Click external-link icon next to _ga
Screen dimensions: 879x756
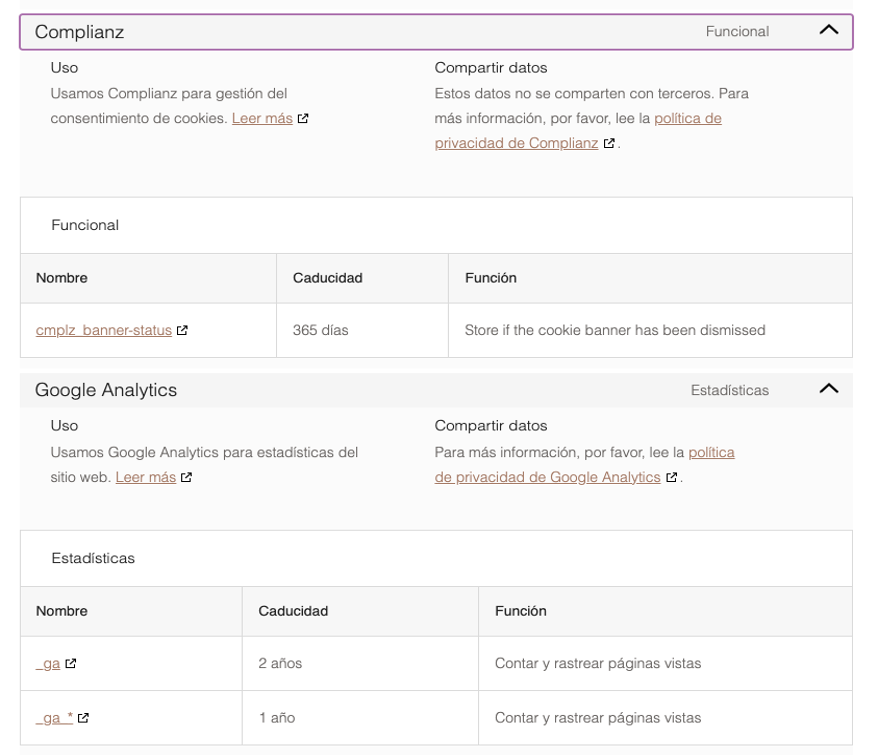point(70,664)
